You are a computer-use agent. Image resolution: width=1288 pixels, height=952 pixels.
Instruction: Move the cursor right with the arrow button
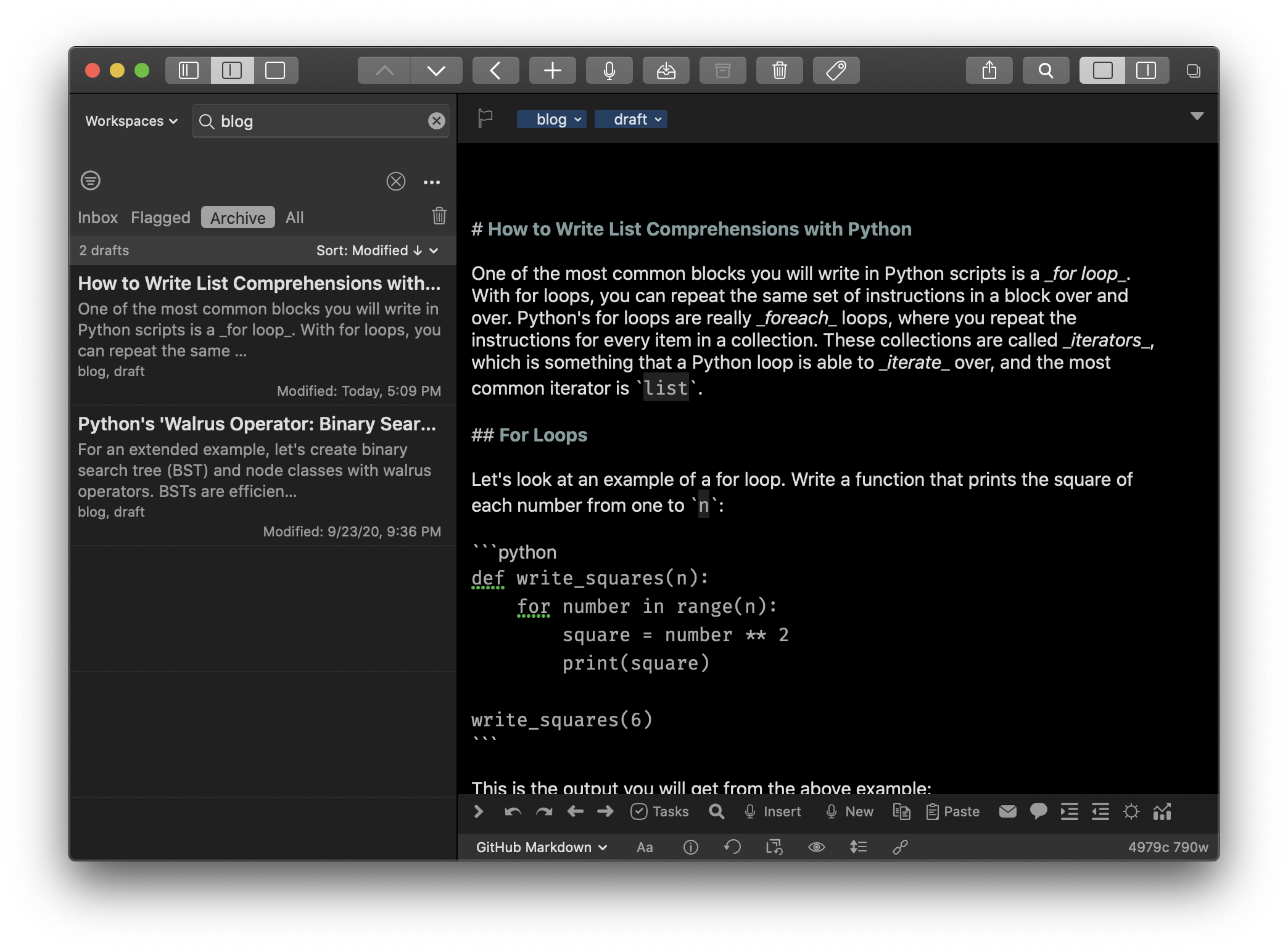click(606, 811)
